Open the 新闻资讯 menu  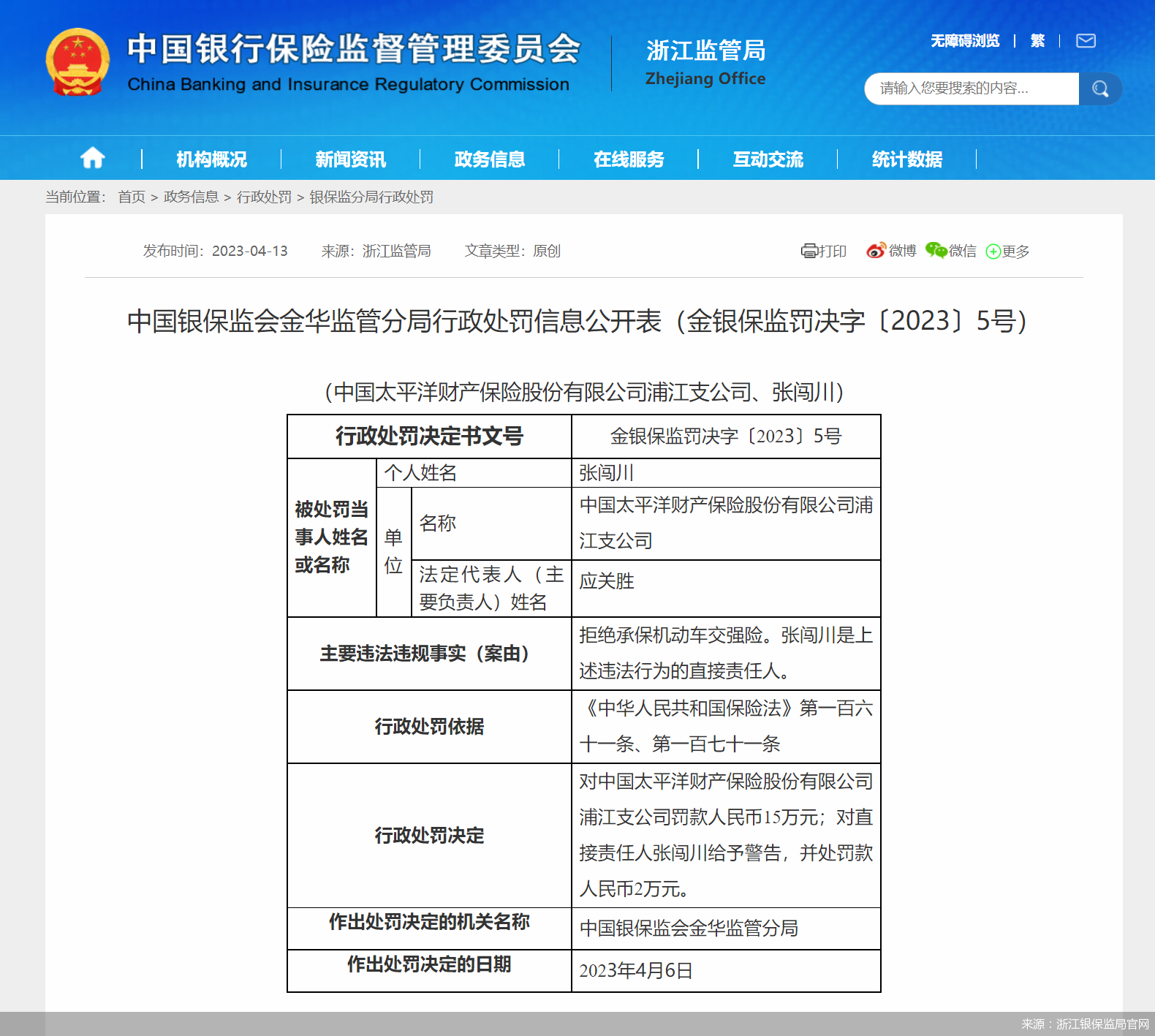(350, 159)
